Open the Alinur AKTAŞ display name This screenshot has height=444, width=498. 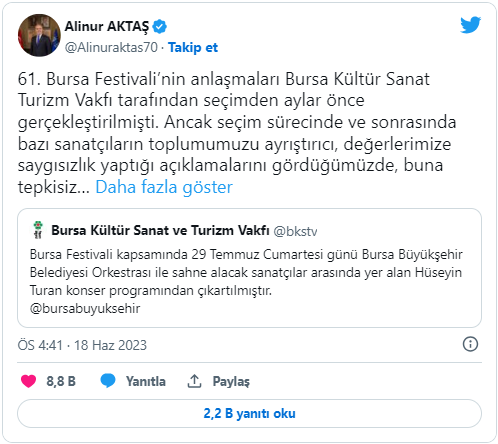tap(107, 26)
